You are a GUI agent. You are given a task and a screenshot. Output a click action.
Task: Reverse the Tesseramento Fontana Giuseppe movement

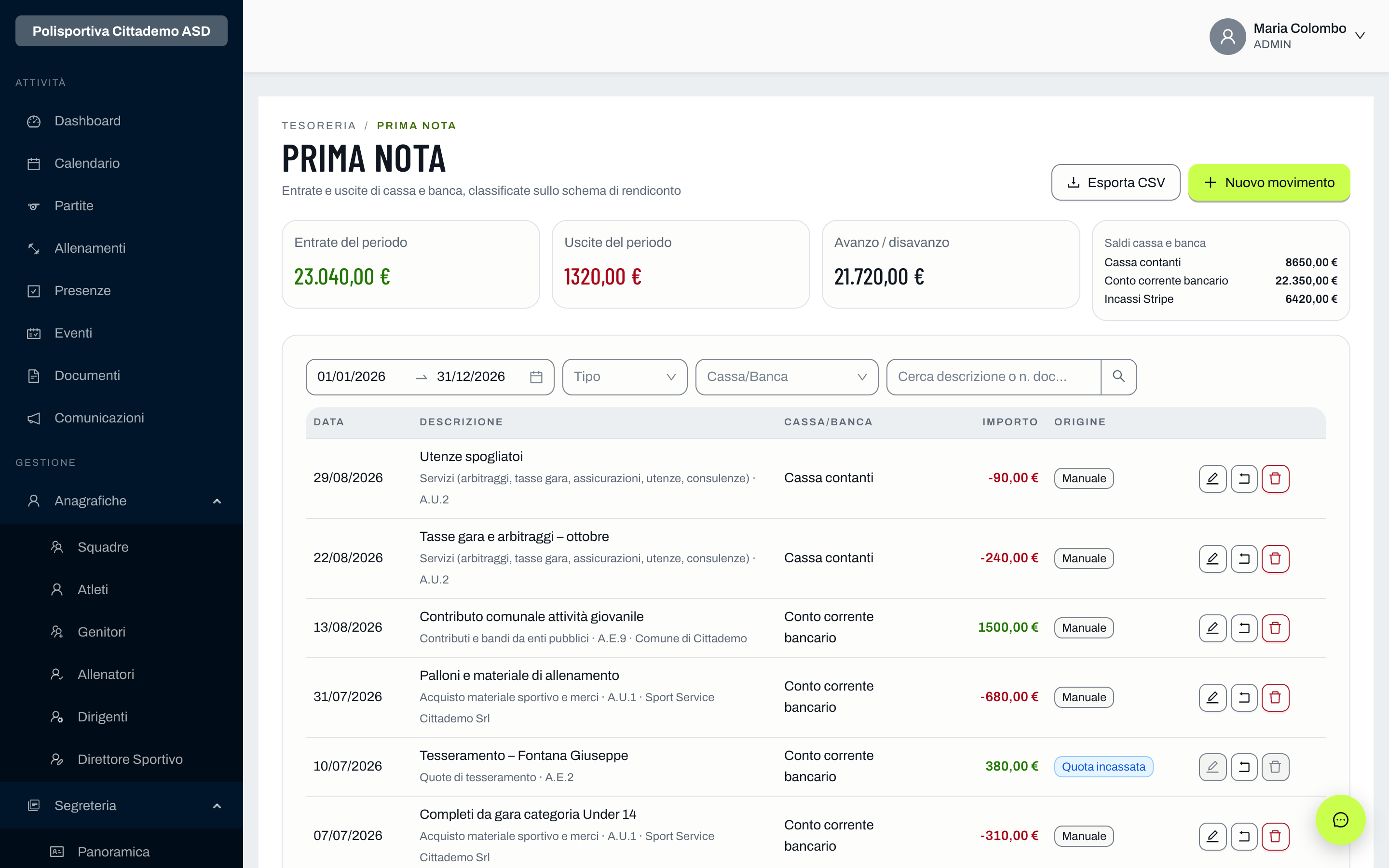tap(1244, 766)
